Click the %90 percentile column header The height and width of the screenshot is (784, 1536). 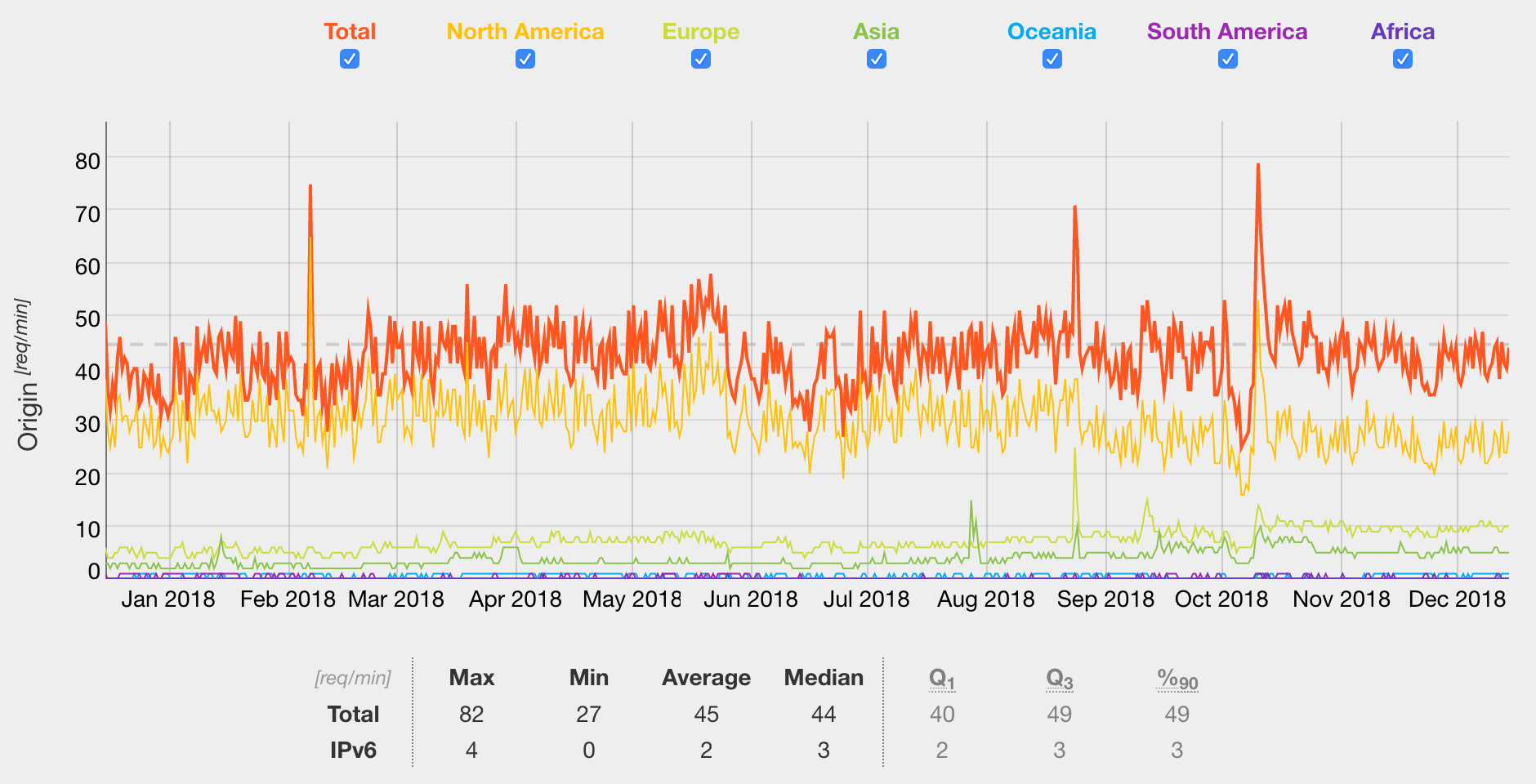[1177, 679]
